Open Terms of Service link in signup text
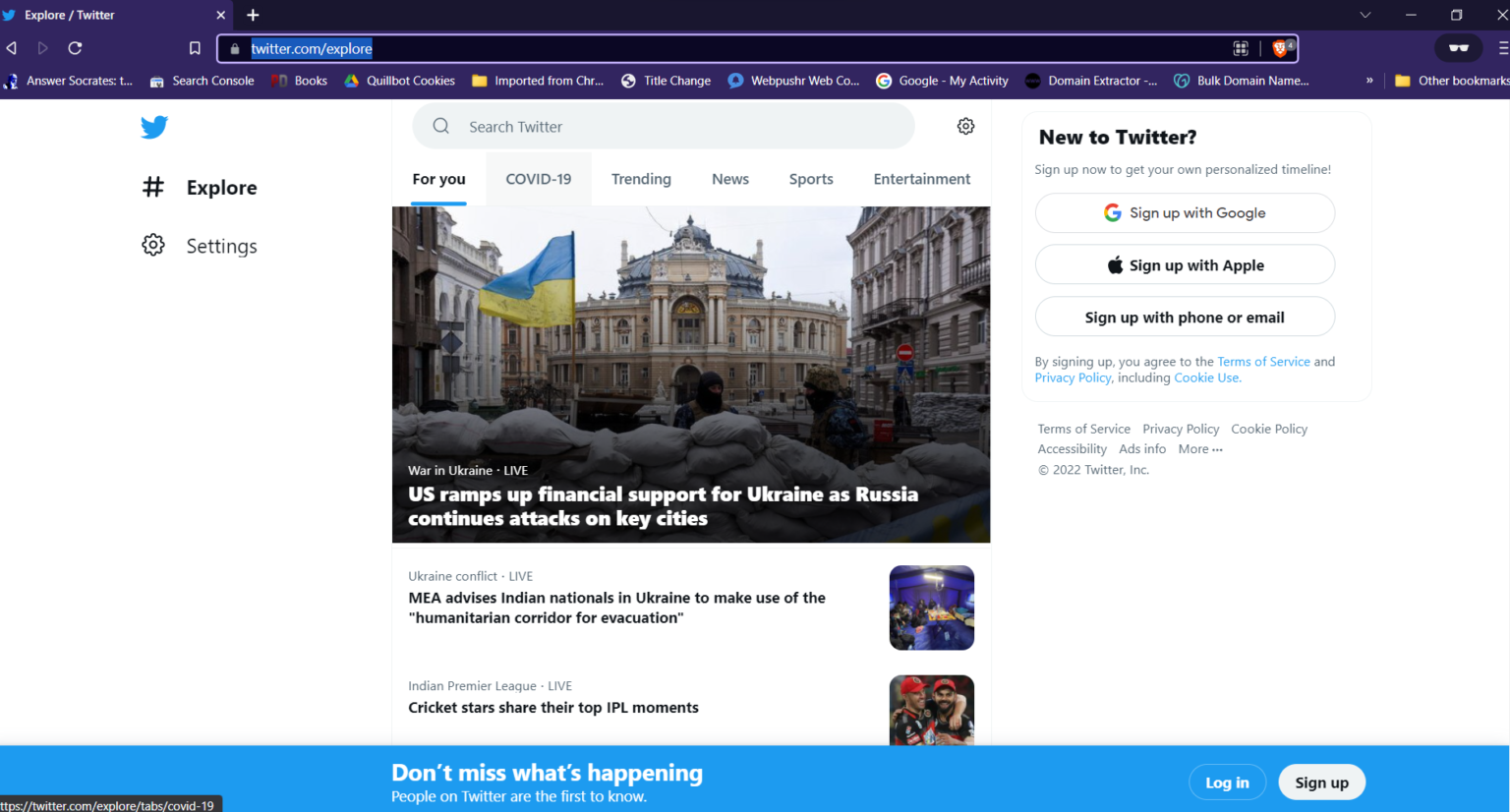Viewport: 1510px width, 812px height. [x=1263, y=362]
